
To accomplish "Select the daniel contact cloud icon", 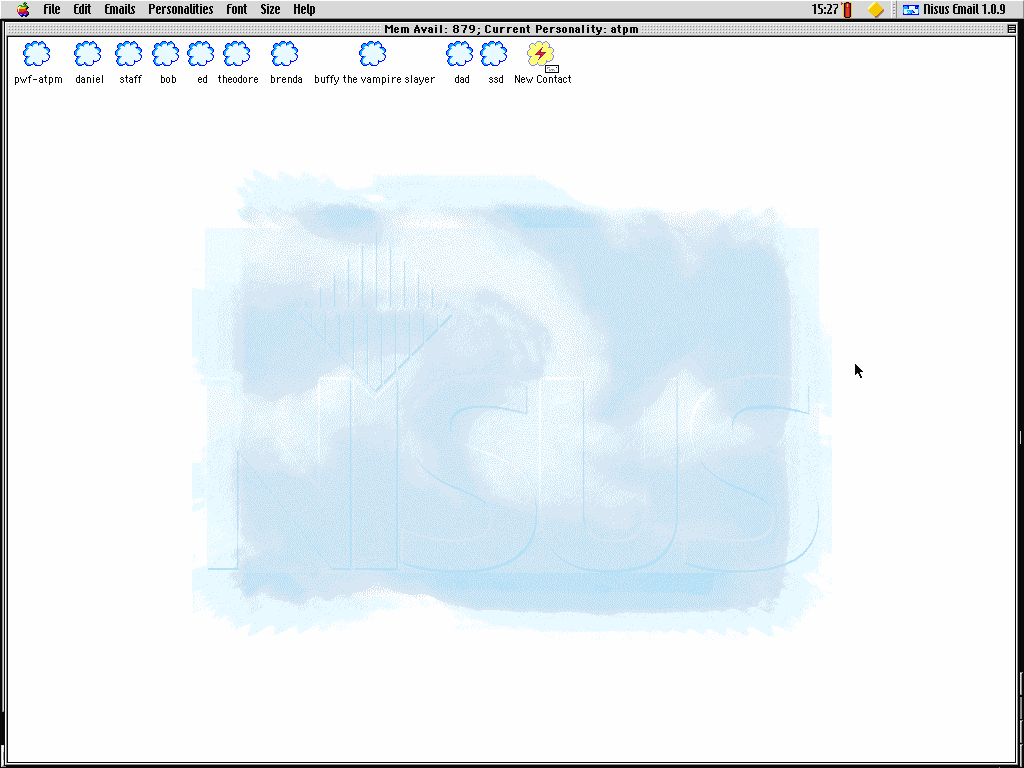I will 88,54.
